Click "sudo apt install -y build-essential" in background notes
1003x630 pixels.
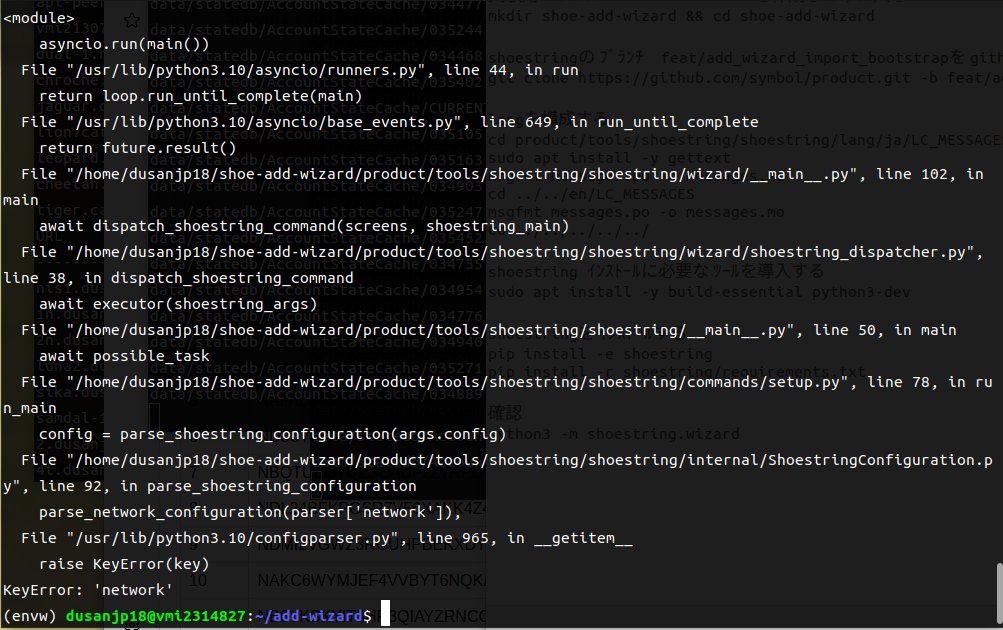pos(699,292)
